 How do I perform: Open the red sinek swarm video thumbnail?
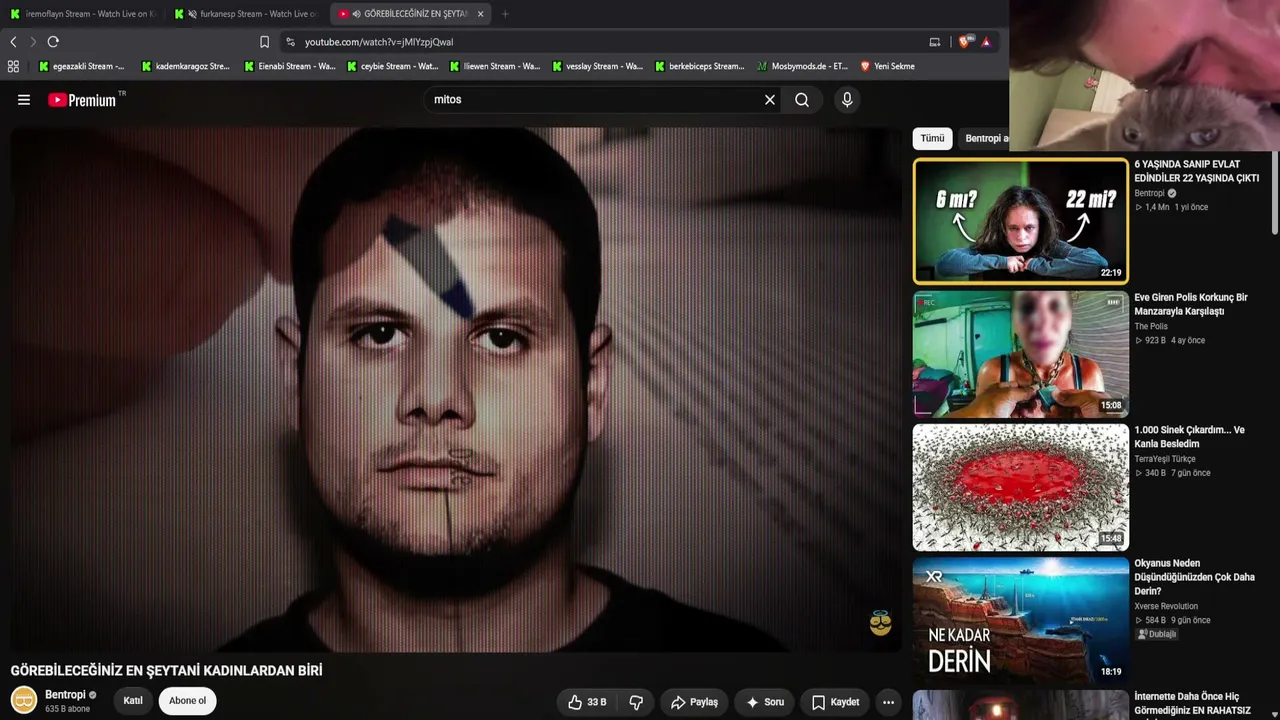pos(1020,487)
